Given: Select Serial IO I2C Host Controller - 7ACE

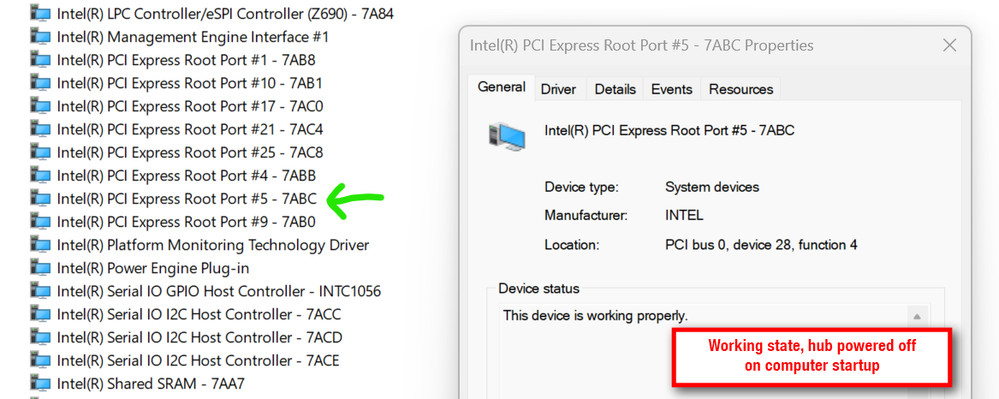Looking at the screenshot, I should click(x=198, y=361).
